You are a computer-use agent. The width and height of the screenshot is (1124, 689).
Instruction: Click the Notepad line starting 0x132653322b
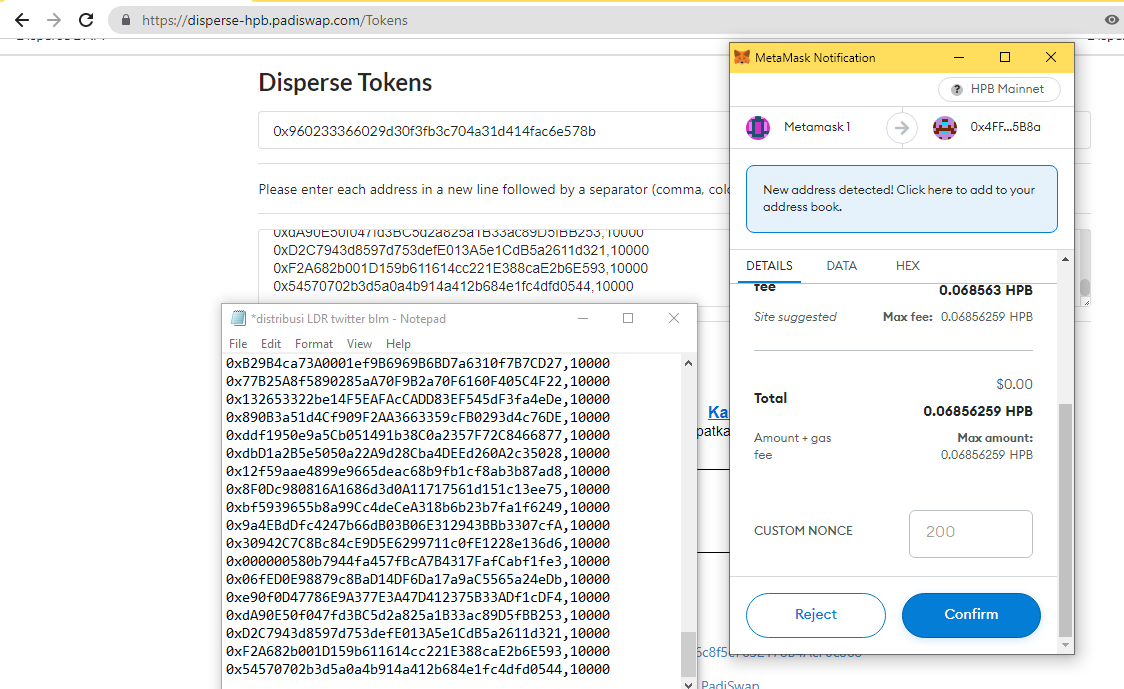pos(418,399)
